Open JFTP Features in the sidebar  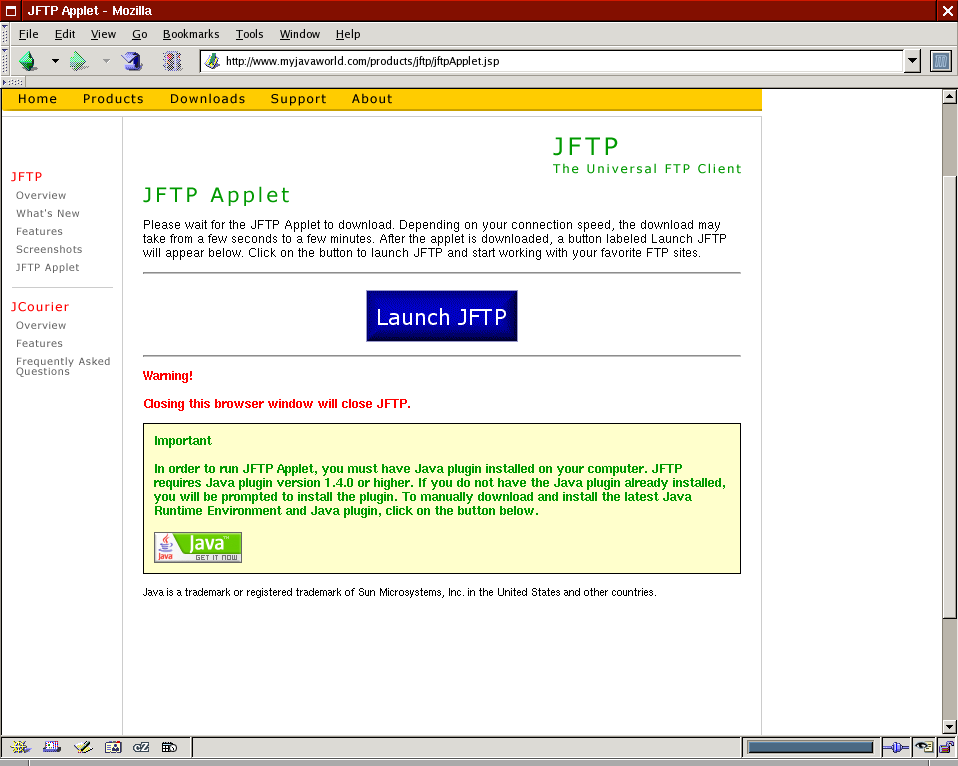tap(39, 232)
